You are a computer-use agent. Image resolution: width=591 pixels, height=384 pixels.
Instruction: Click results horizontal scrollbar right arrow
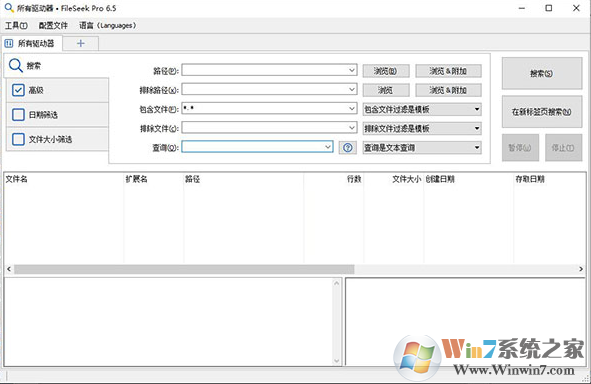click(x=581, y=269)
